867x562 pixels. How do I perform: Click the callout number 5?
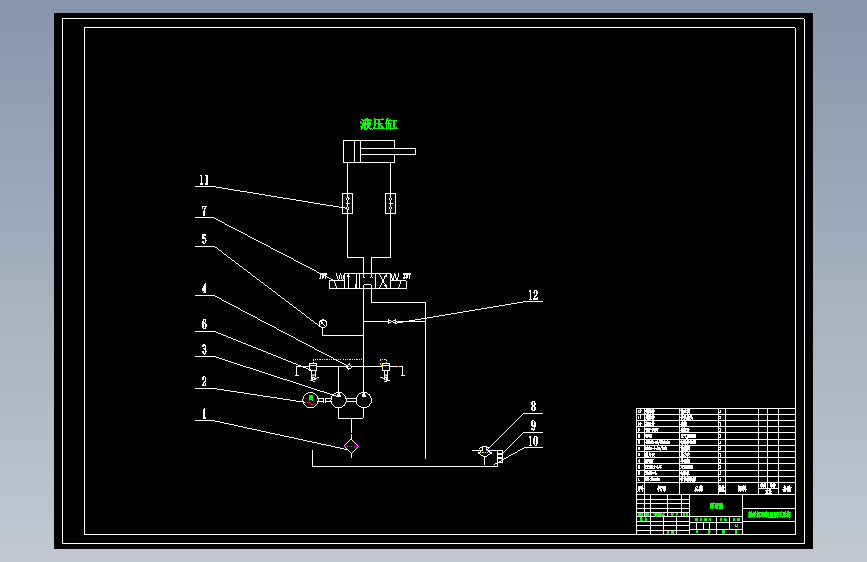pyautogui.click(x=204, y=239)
